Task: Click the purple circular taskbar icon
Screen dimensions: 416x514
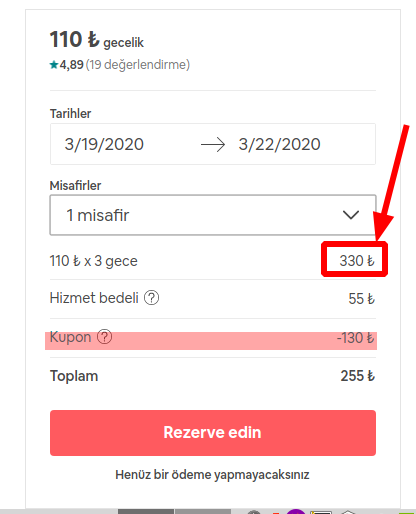Action: coord(296,512)
